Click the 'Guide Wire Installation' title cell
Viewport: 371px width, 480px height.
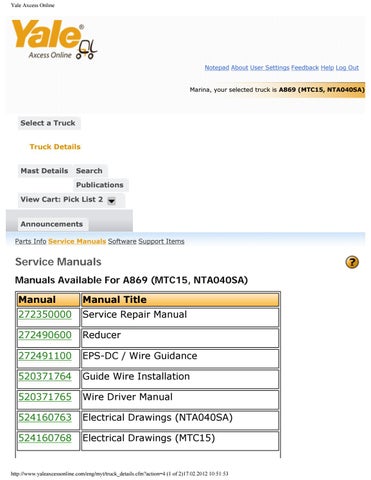point(180,379)
